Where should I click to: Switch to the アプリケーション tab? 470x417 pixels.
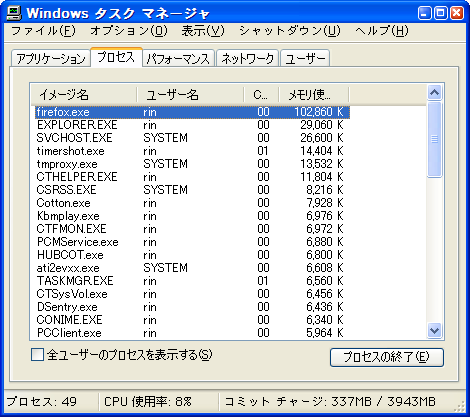51,59
